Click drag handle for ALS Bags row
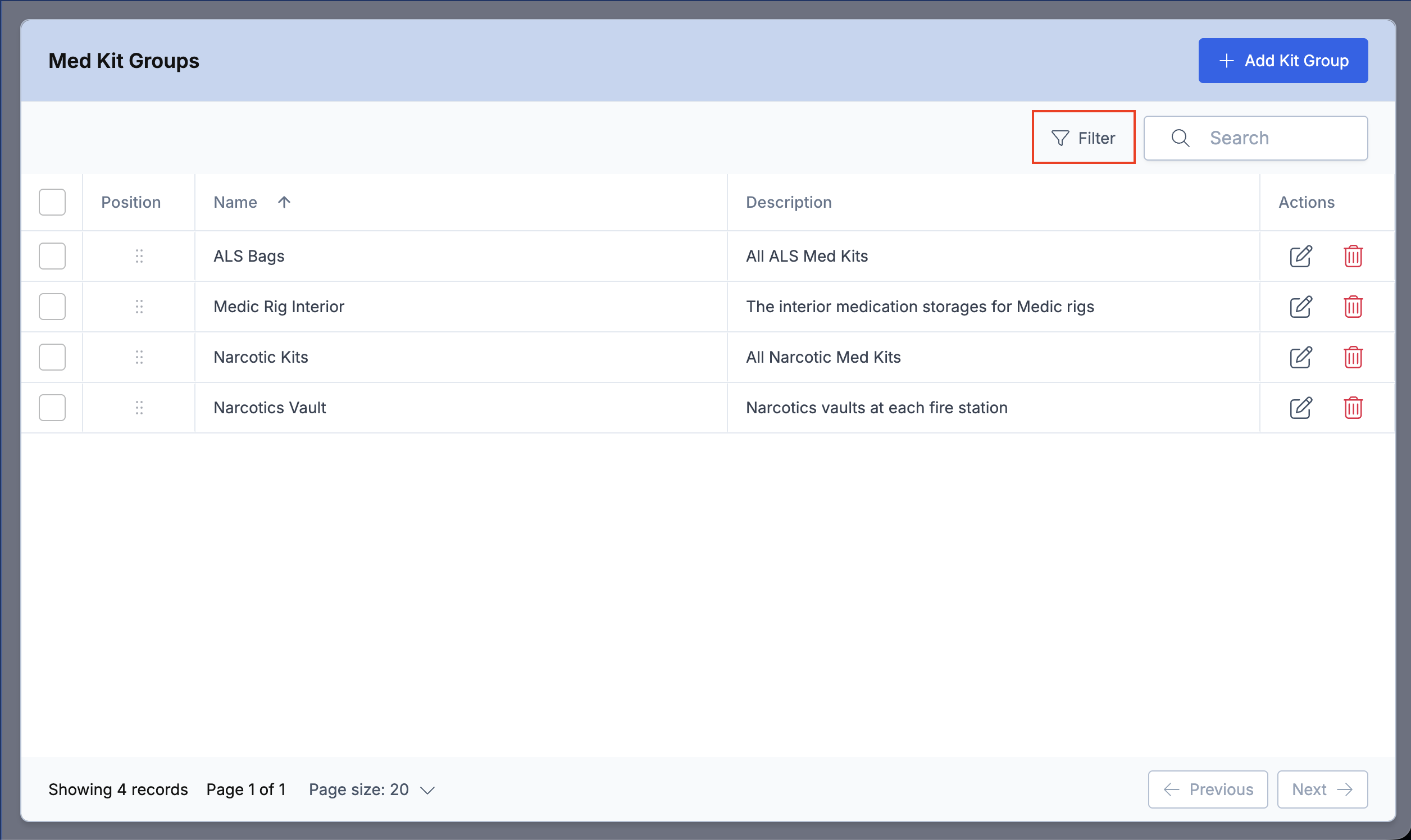This screenshot has width=1411, height=840. coord(139,257)
